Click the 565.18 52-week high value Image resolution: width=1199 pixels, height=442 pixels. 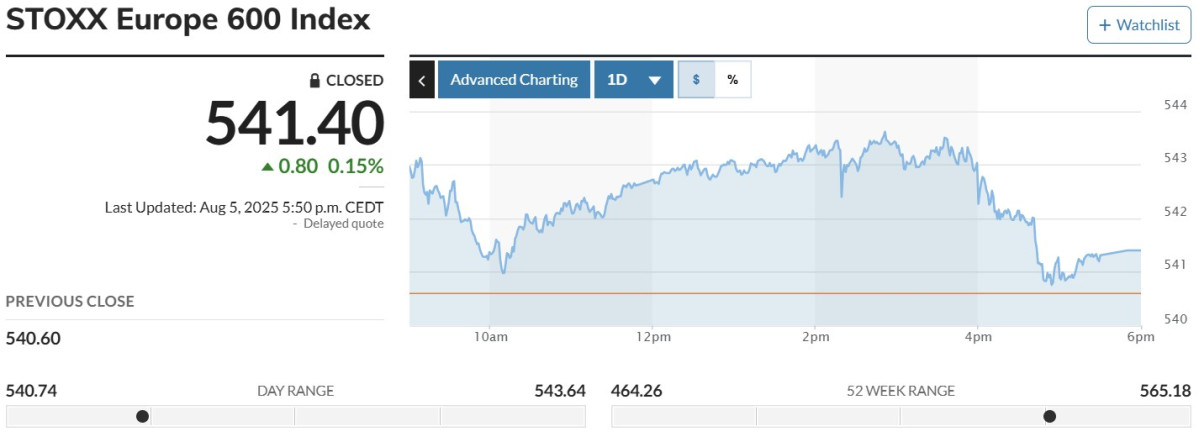(x=1164, y=390)
